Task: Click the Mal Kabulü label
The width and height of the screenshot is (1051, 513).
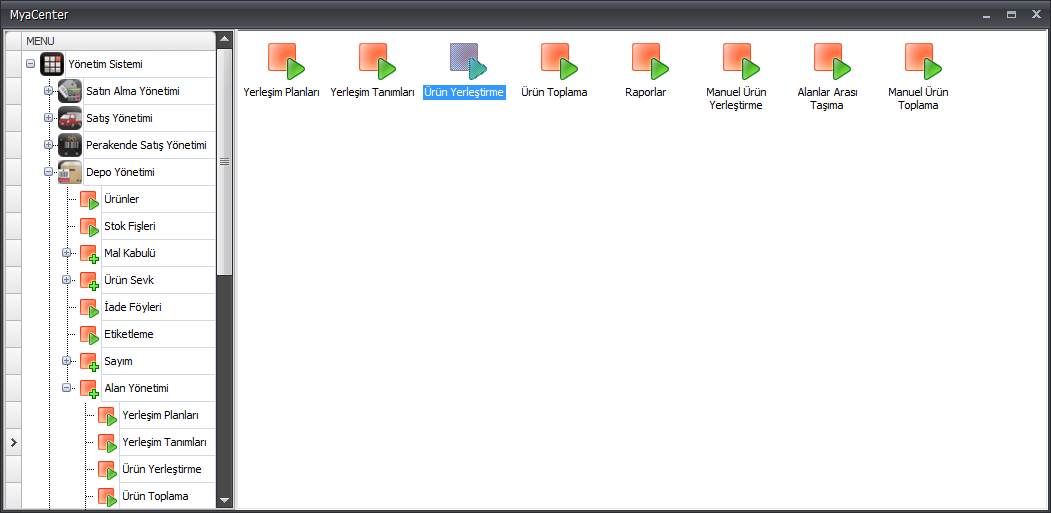Action: pyautogui.click(x=130, y=253)
